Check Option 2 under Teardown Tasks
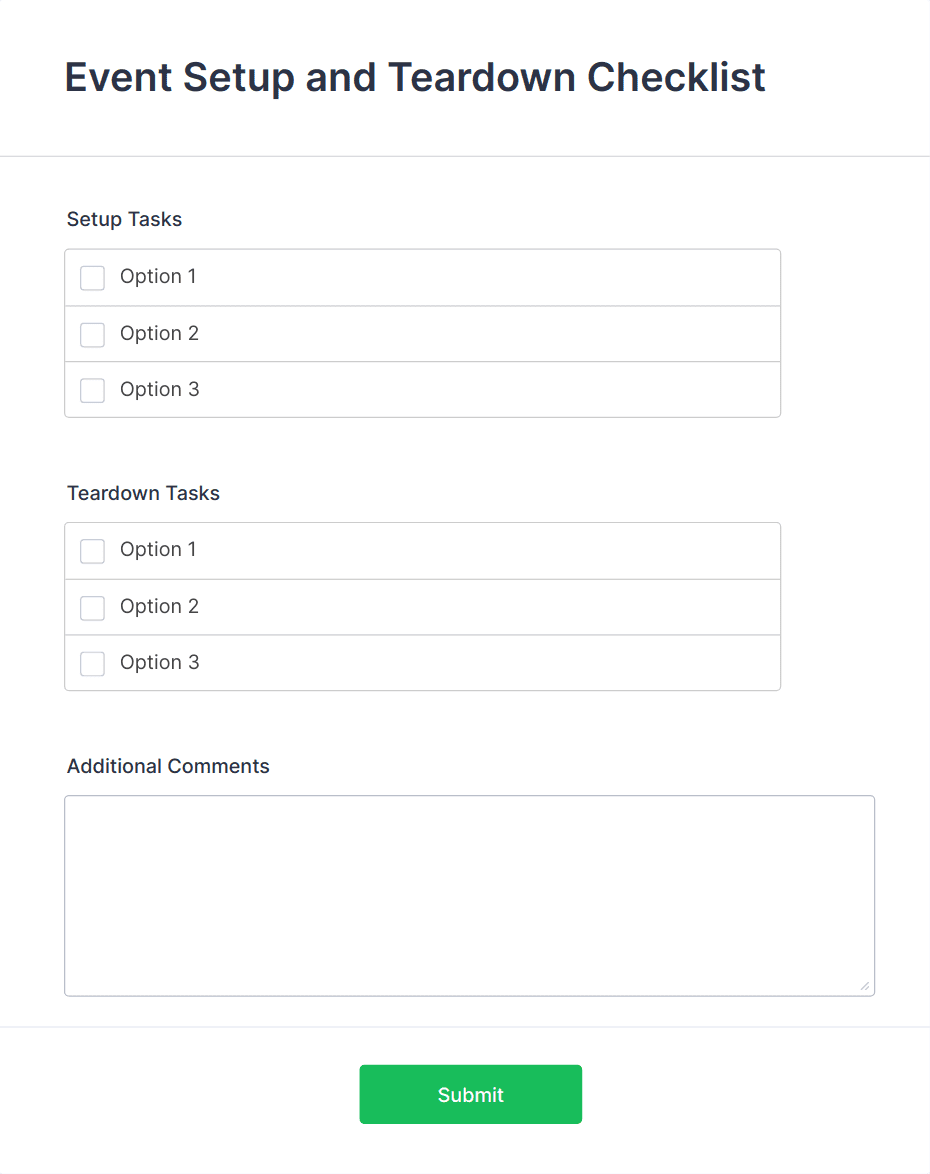 tap(92, 607)
